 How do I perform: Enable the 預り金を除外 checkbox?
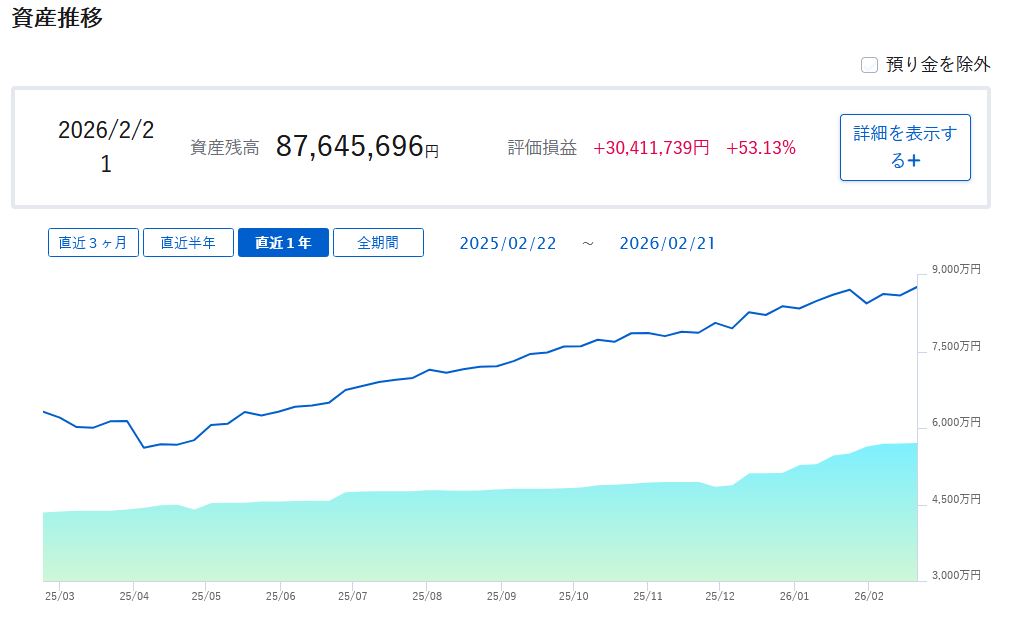tap(869, 65)
